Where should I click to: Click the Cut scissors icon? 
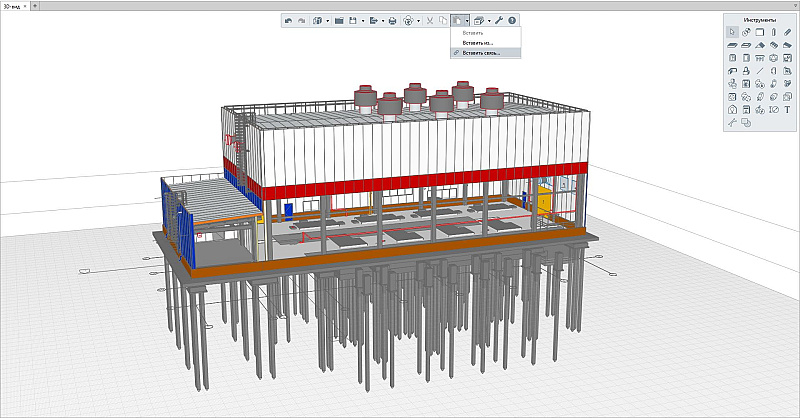[430, 20]
